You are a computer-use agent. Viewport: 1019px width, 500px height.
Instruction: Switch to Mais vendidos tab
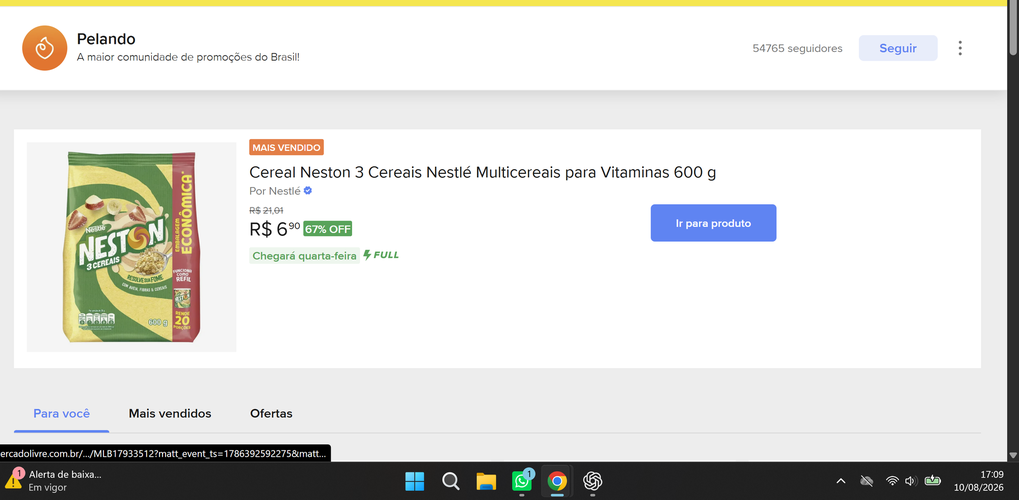click(170, 414)
